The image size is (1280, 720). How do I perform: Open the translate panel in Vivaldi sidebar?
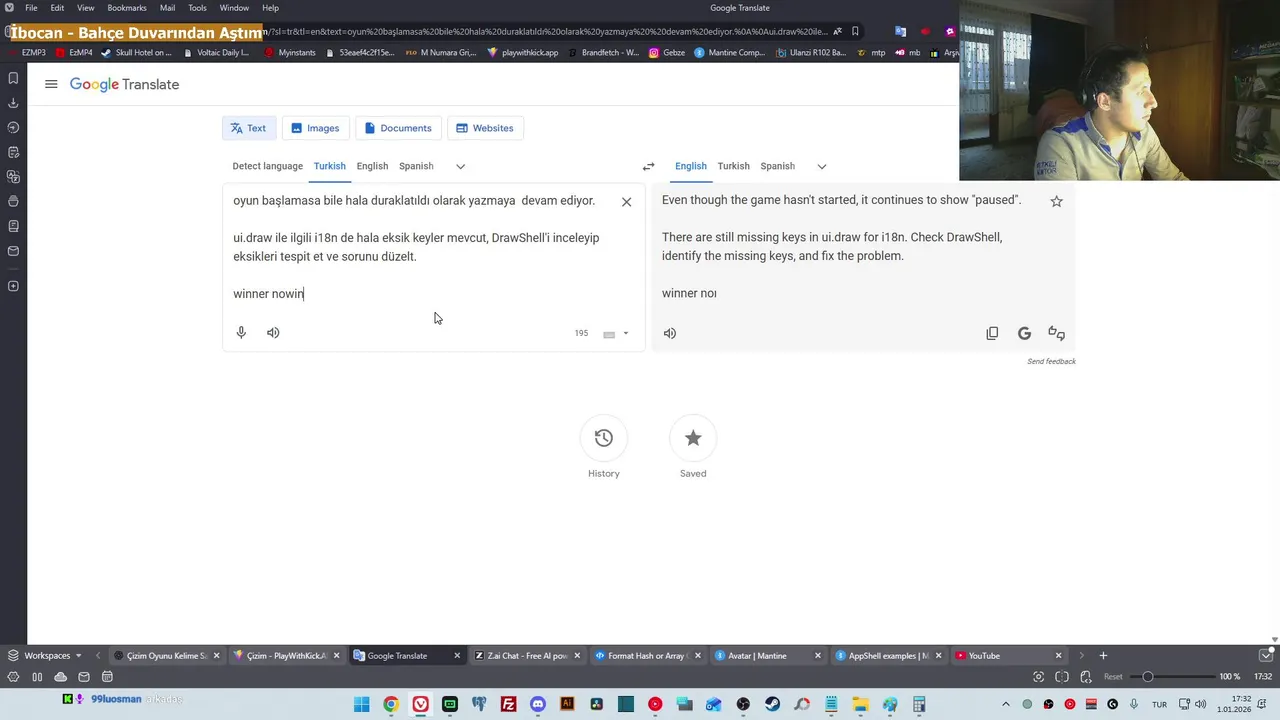(x=13, y=177)
